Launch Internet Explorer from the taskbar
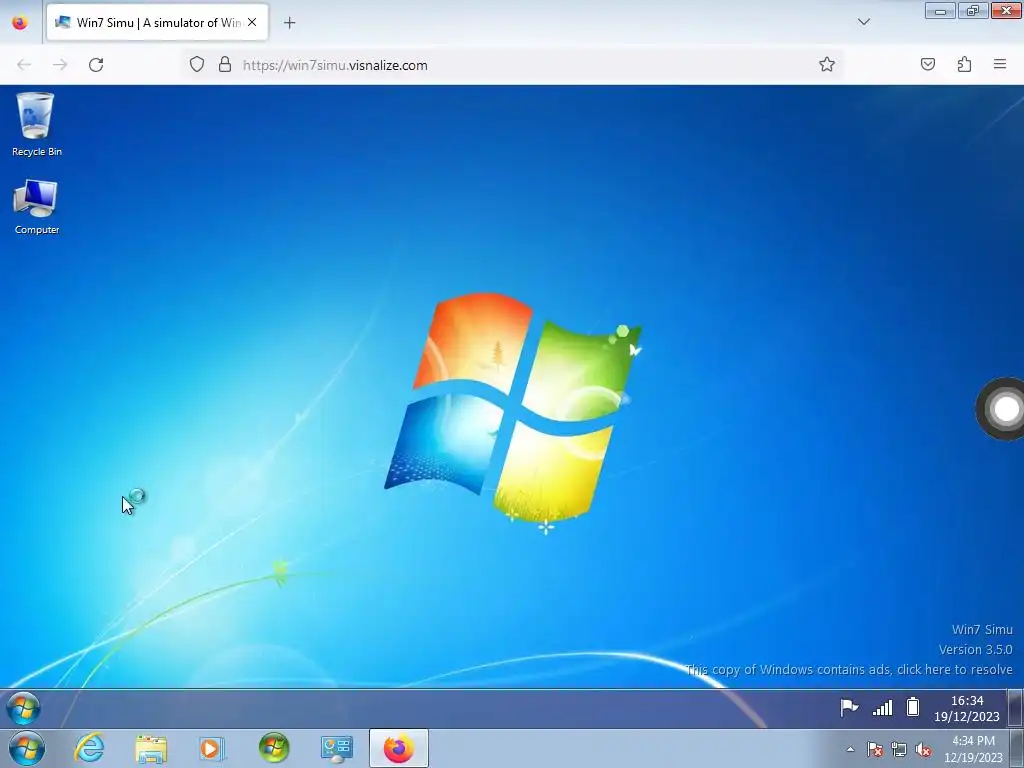 [89, 748]
